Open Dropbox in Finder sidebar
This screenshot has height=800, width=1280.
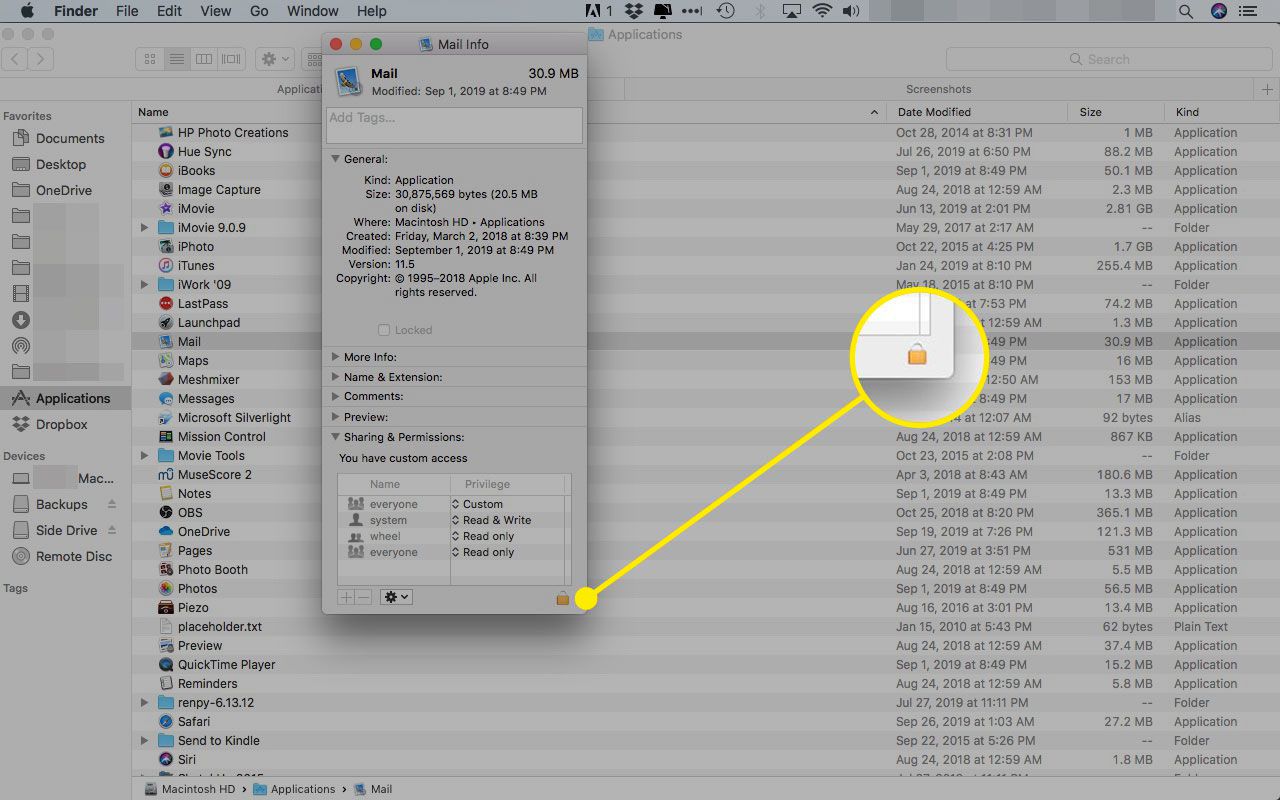65,424
